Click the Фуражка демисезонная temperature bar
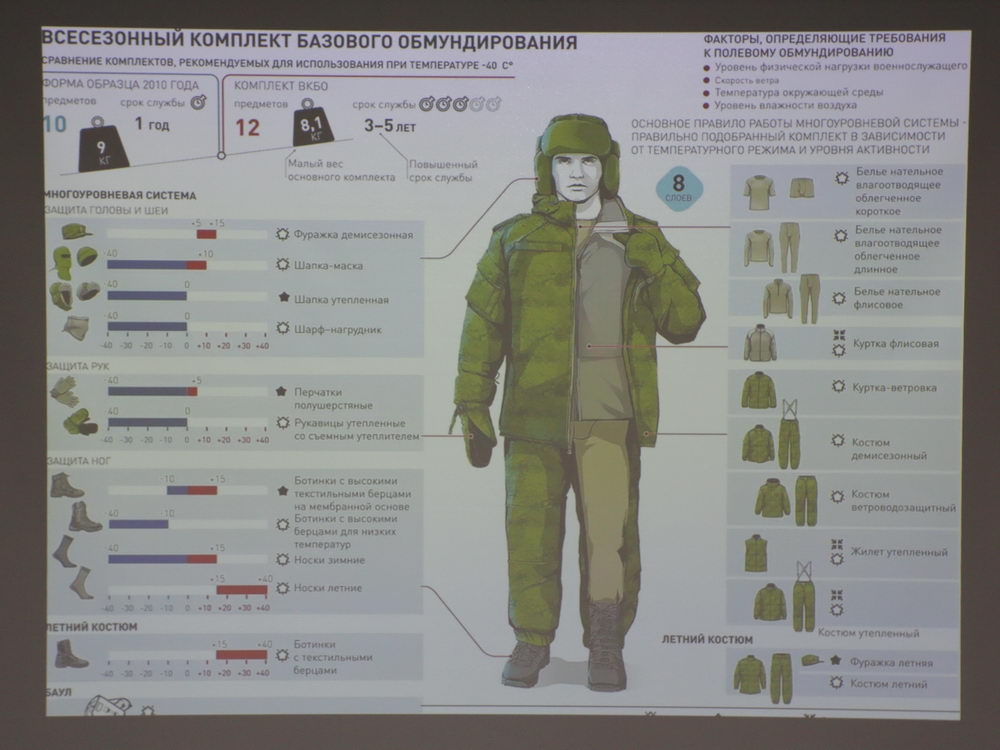This screenshot has width=1000, height=750. [x=207, y=234]
